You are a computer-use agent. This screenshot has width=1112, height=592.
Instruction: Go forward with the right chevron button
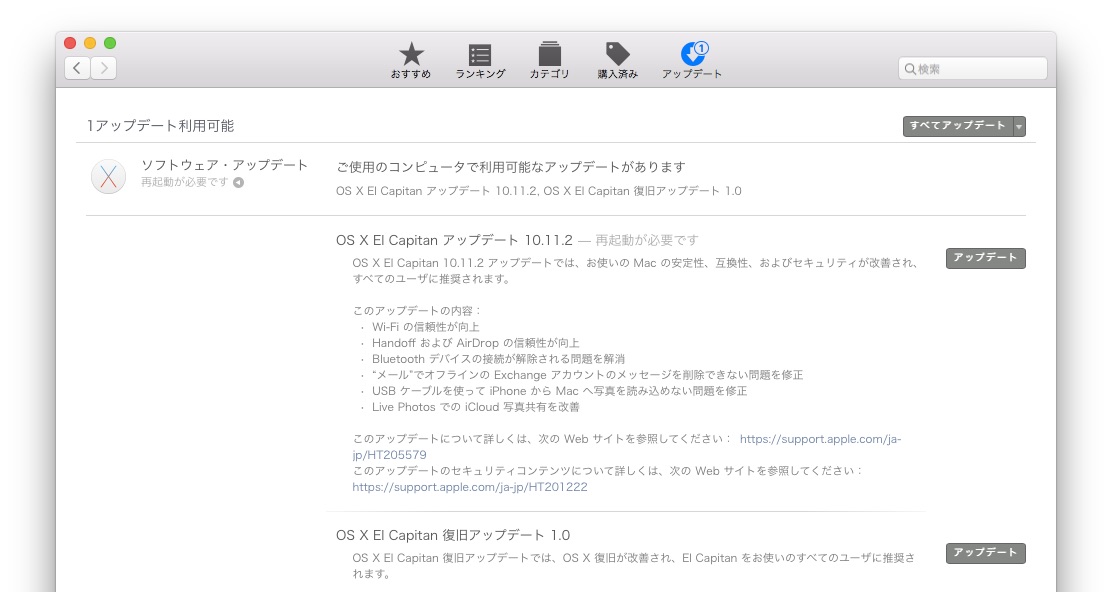coord(104,68)
